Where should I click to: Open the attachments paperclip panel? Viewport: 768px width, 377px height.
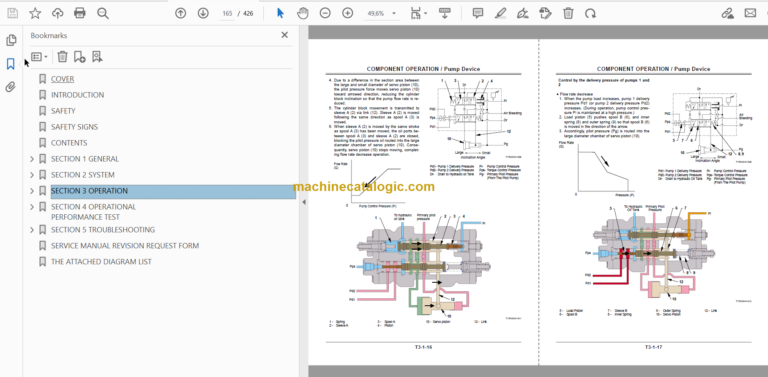pos(10,87)
